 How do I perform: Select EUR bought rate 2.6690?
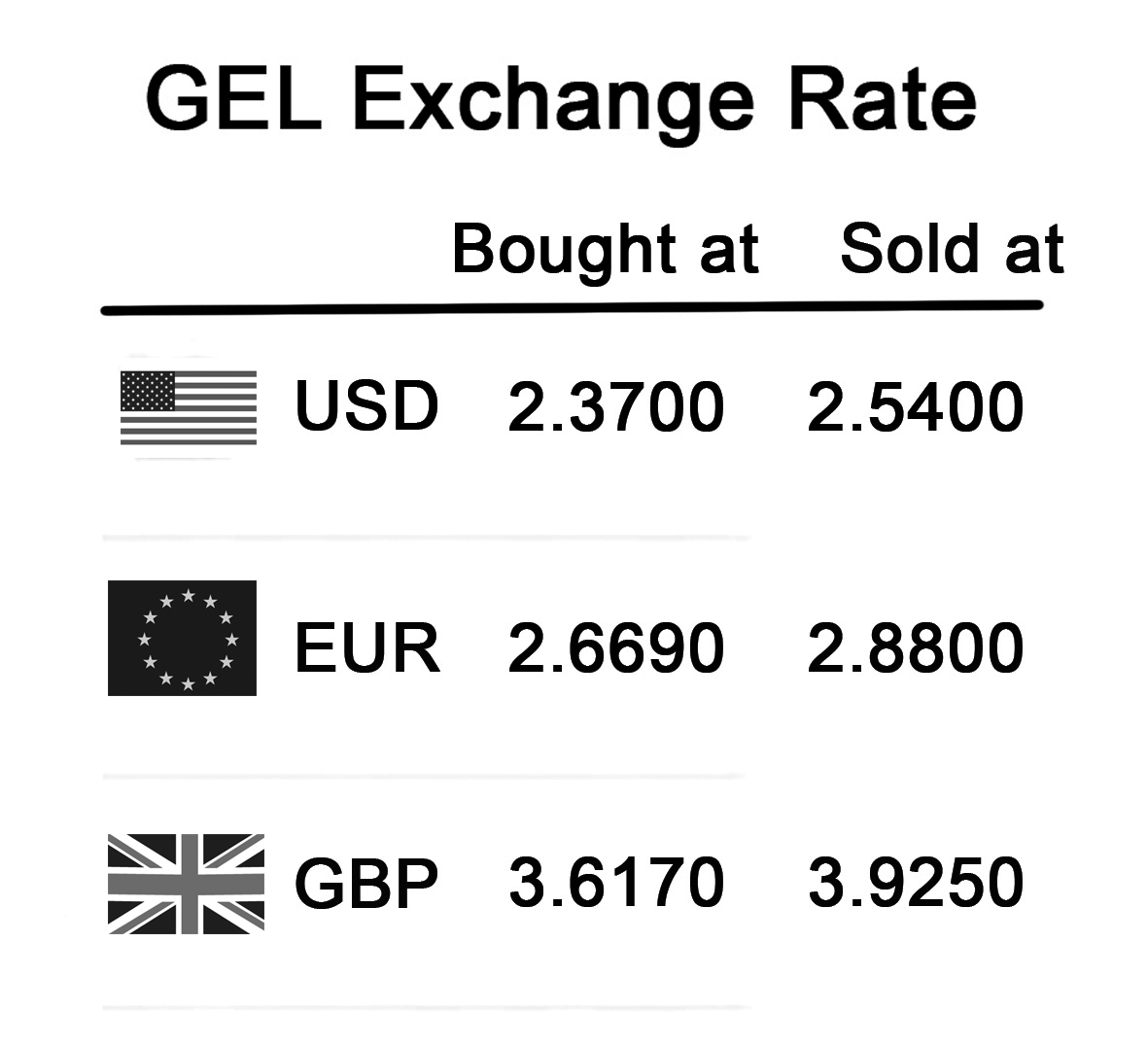pyautogui.click(x=615, y=648)
